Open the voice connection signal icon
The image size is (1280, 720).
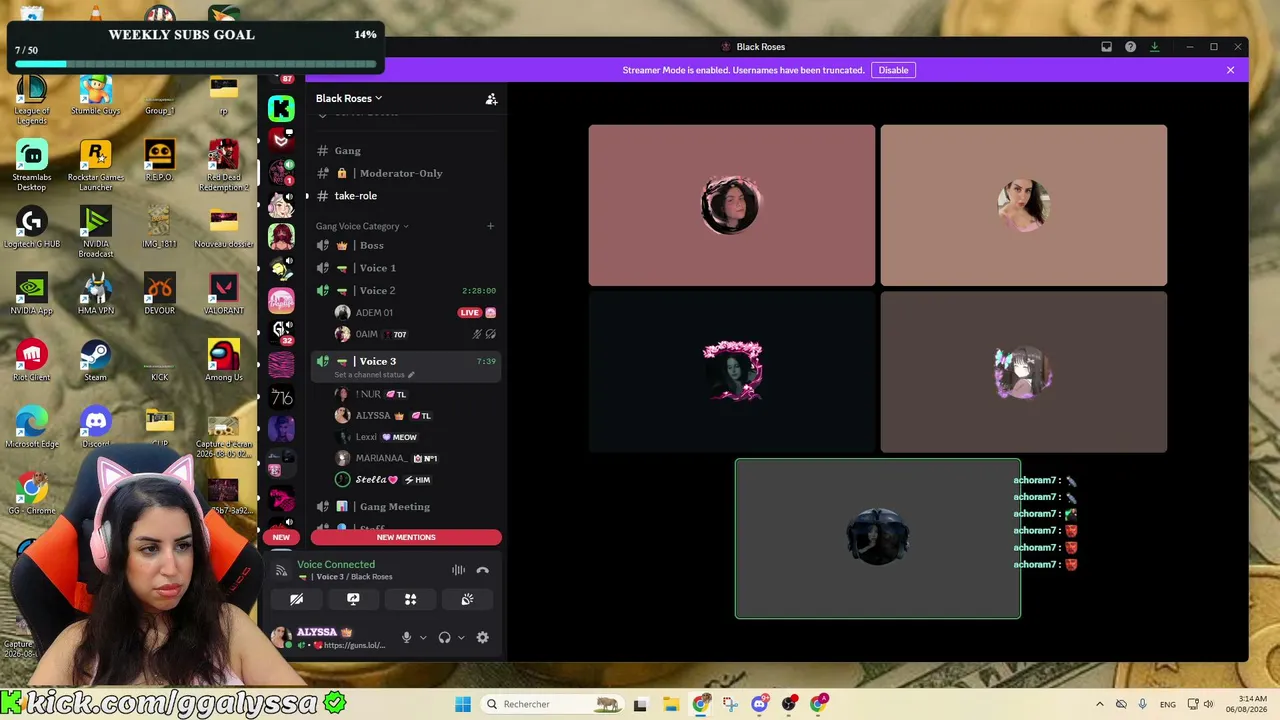281,570
